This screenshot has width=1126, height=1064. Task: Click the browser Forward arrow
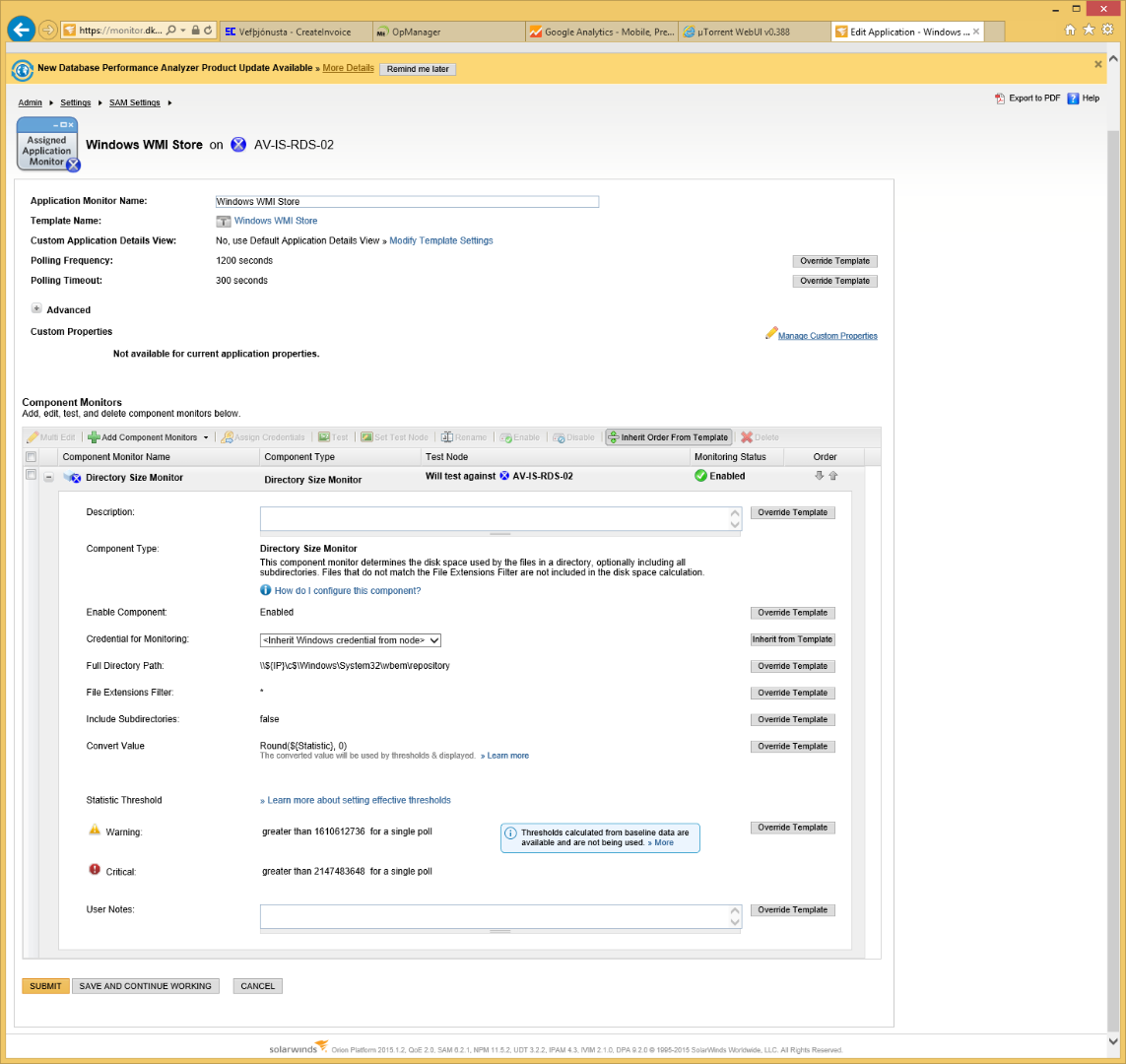[x=47, y=31]
